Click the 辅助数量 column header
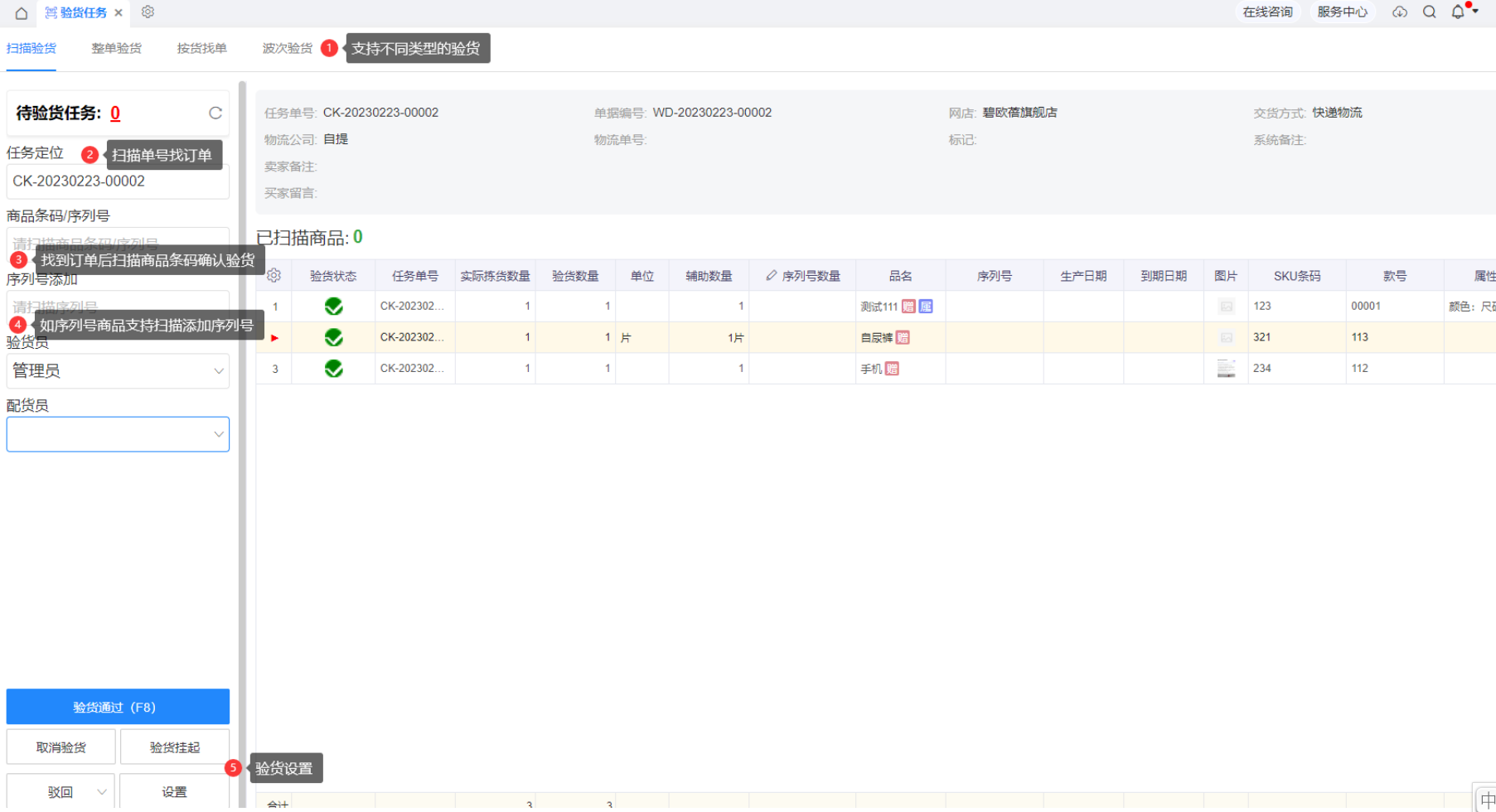This screenshot has width=1496, height=812. [709, 276]
